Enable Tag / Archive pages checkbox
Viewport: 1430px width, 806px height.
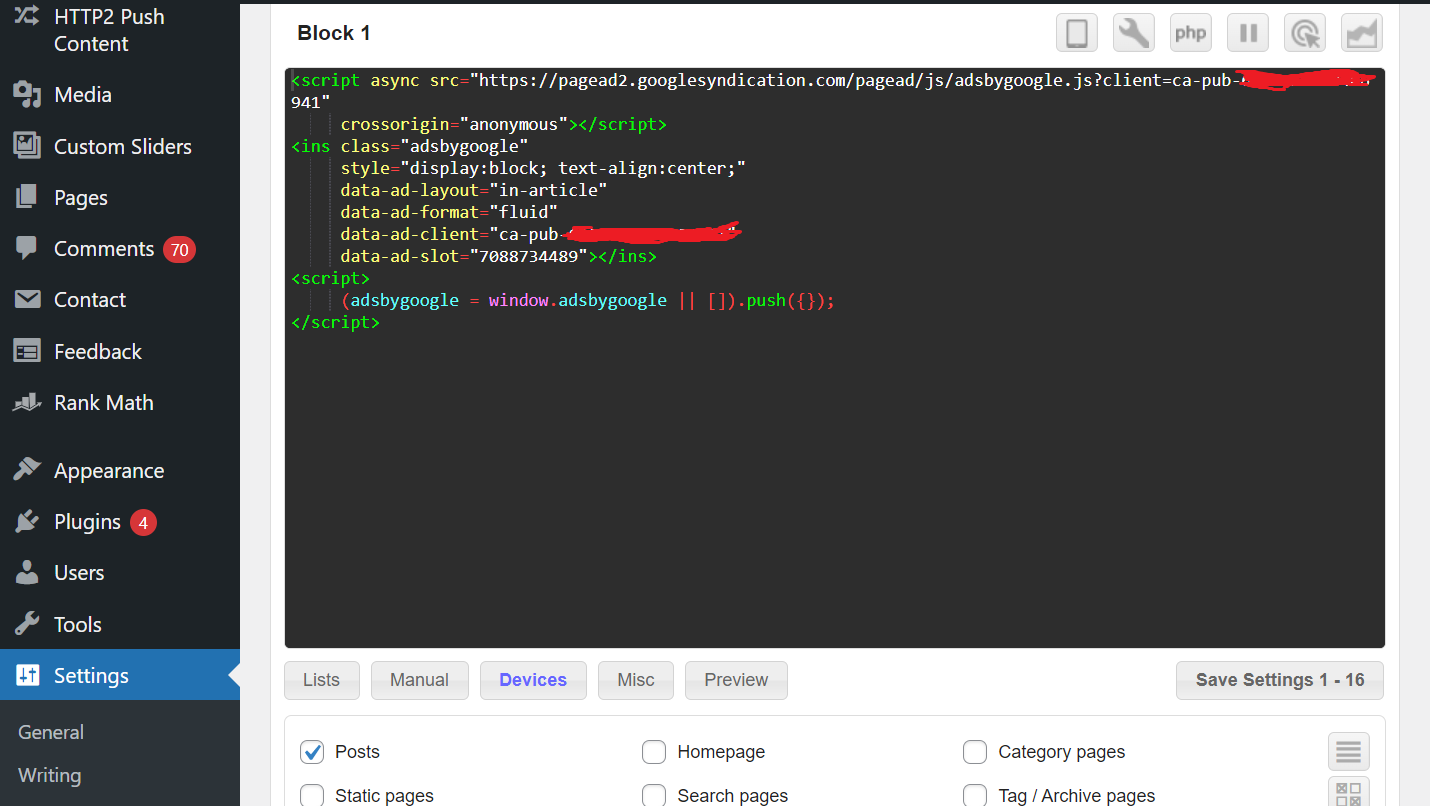tap(975, 795)
